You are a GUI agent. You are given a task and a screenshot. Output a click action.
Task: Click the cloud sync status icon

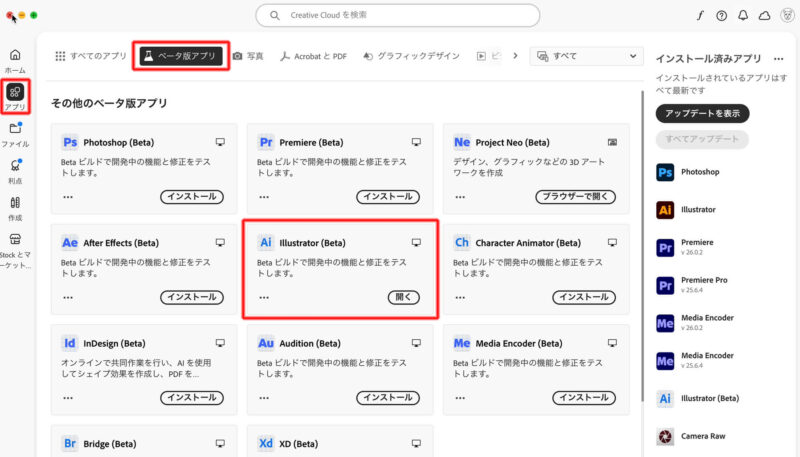[x=764, y=15]
